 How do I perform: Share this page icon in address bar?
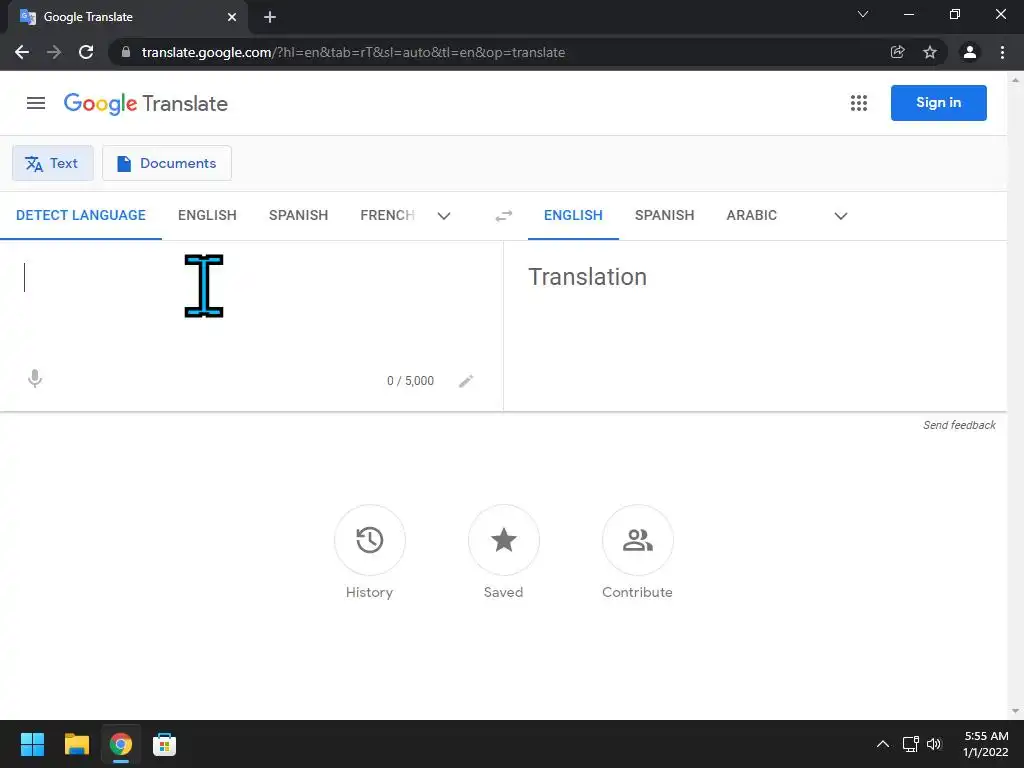898,52
